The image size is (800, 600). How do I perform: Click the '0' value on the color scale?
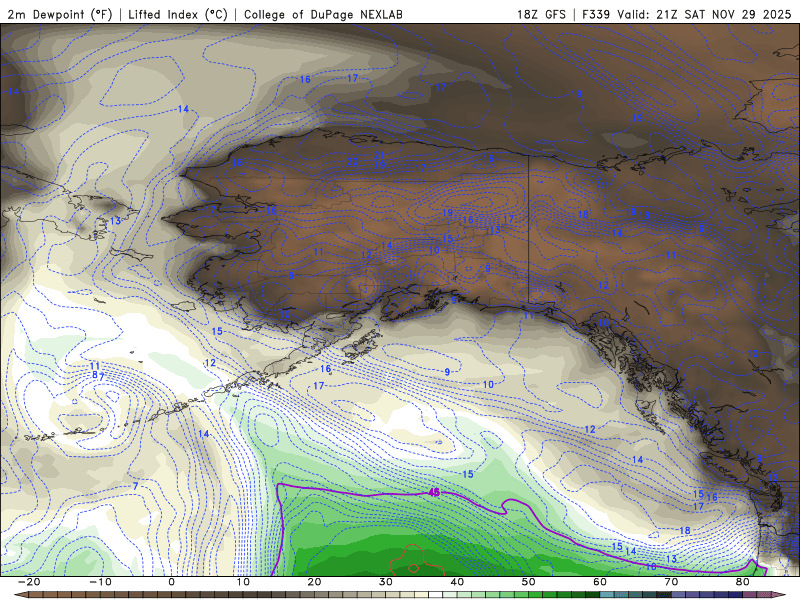coord(171,582)
